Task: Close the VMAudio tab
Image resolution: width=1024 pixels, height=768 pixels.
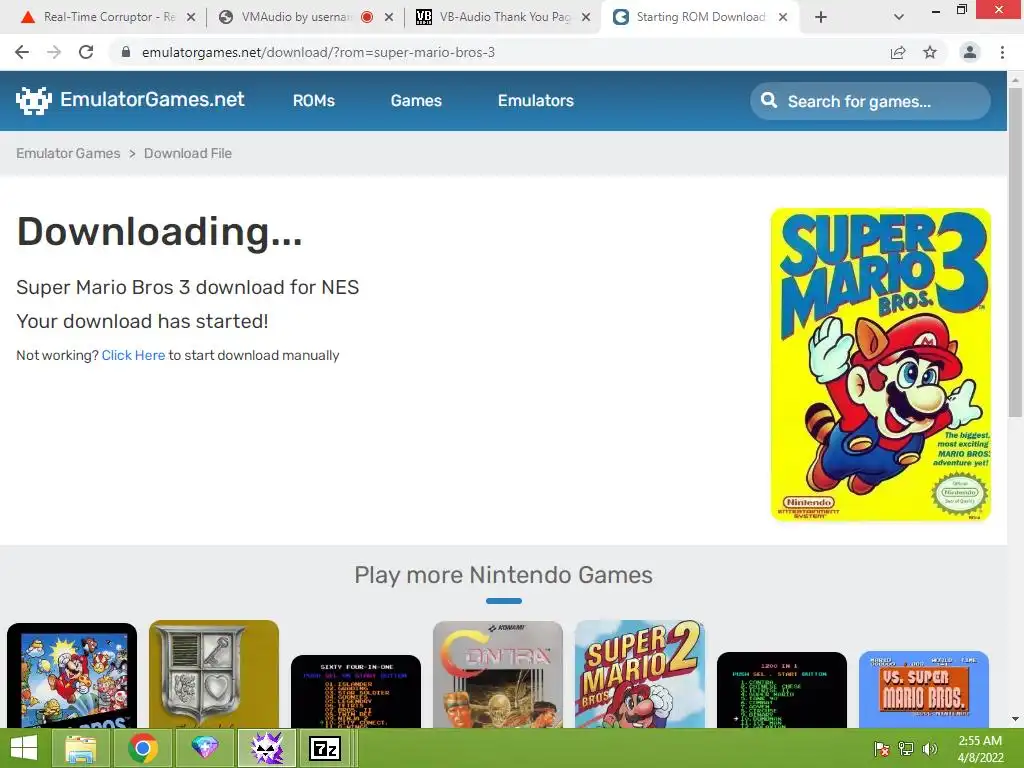Action: tap(389, 17)
